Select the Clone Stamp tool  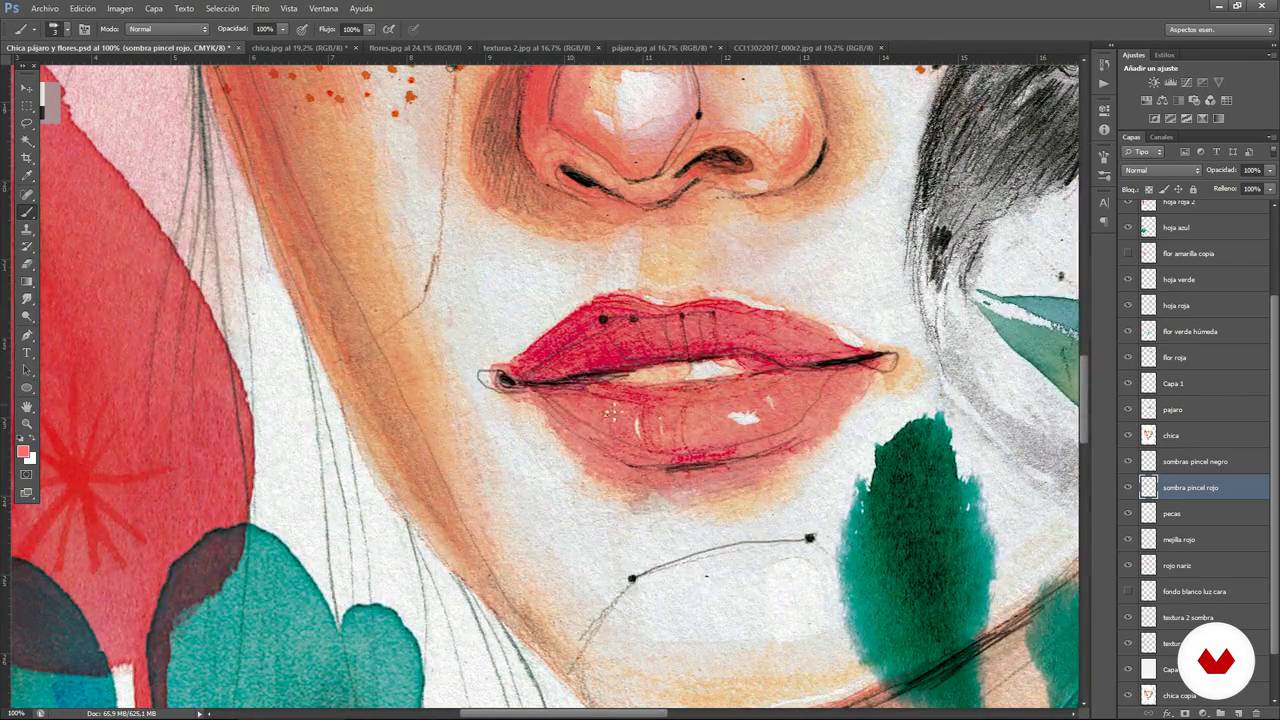[27, 230]
